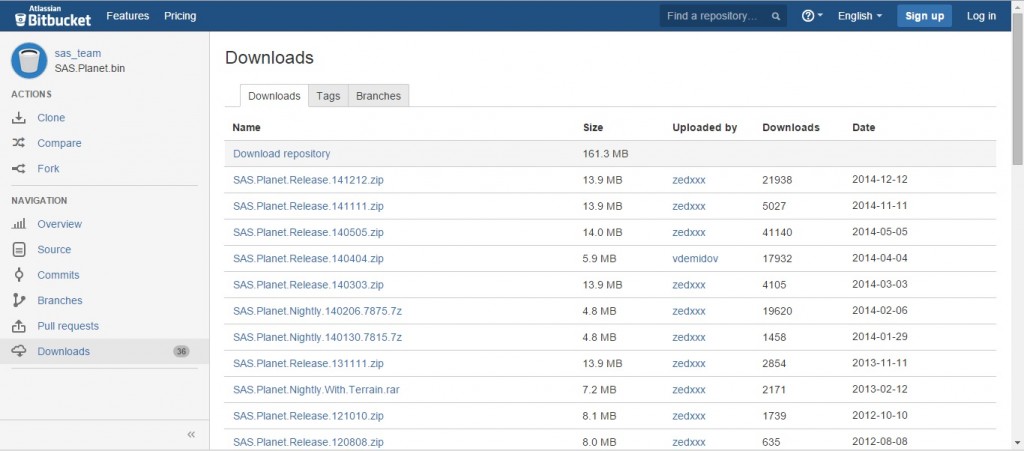The height and width of the screenshot is (451, 1024).
Task: Click the Downloads cloud icon
Action: (19, 351)
